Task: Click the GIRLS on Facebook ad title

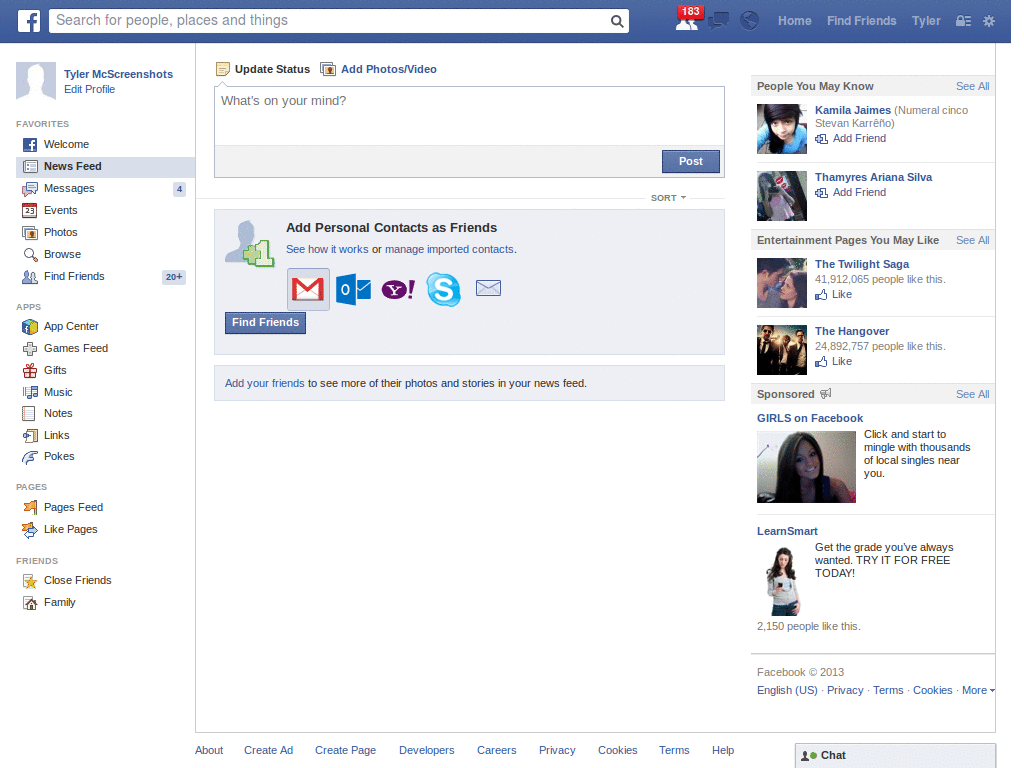Action: (x=810, y=419)
